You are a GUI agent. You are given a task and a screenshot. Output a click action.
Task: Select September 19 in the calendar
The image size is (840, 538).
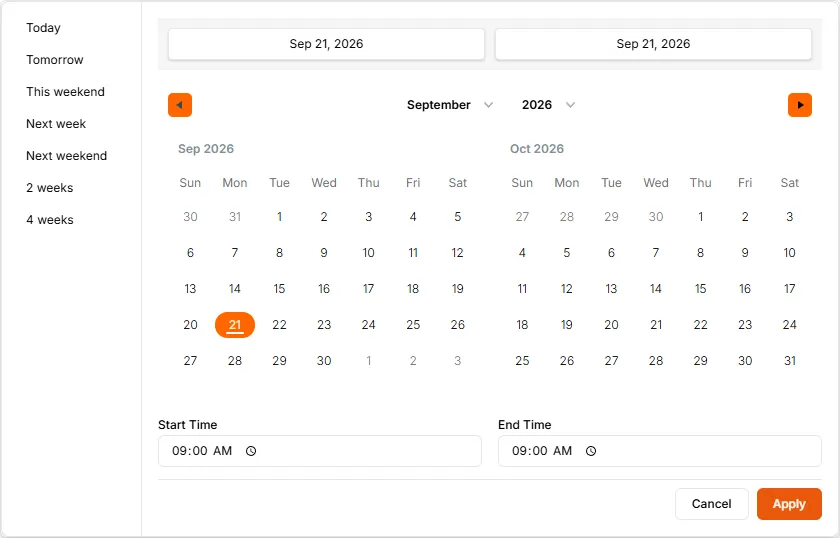click(x=458, y=289)
